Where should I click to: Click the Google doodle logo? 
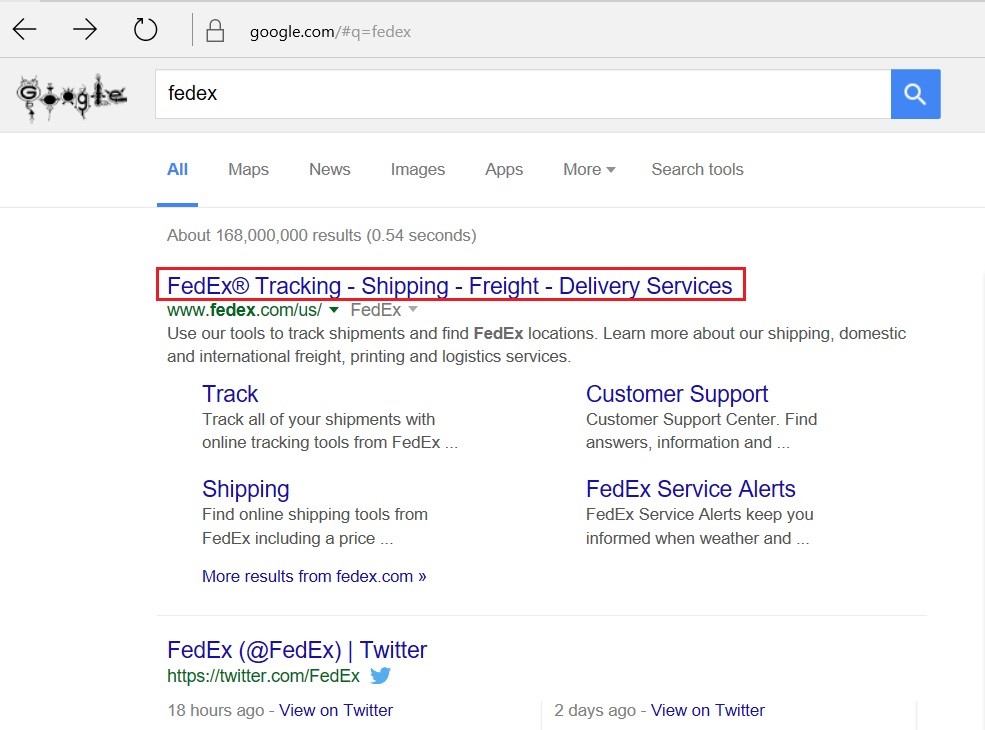coord(72,98)
